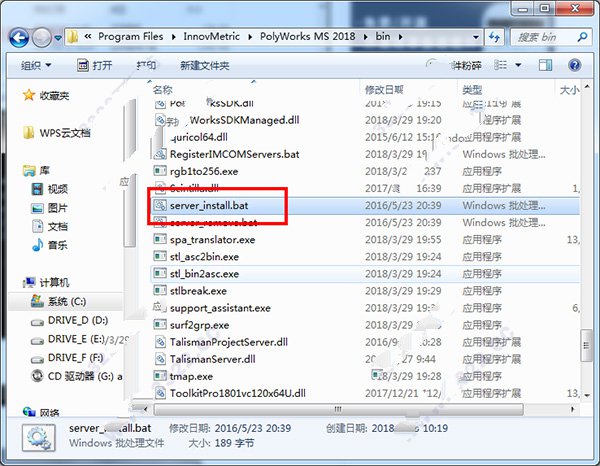Select 库 libraries in the sidebar
The width and height of the screenshot is (600, 466).
click(37, 170)
